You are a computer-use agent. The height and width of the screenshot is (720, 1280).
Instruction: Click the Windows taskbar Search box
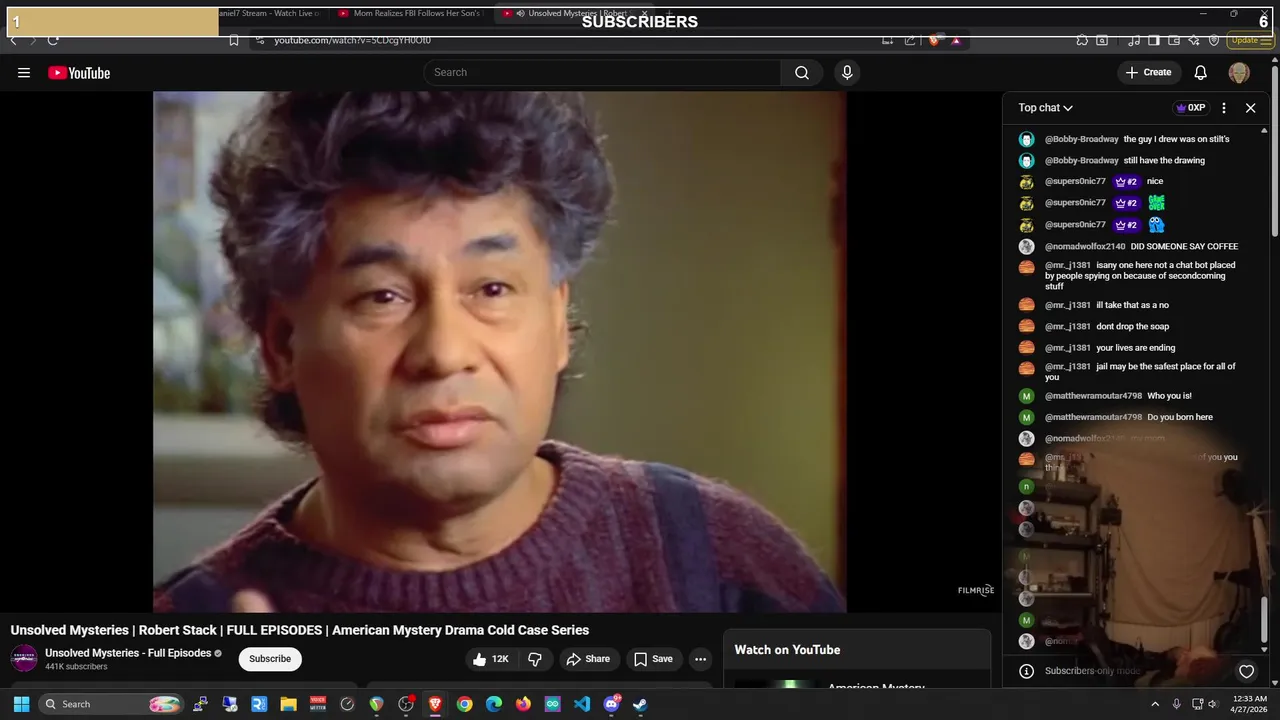pyautogui.click(x=112, y=704)
